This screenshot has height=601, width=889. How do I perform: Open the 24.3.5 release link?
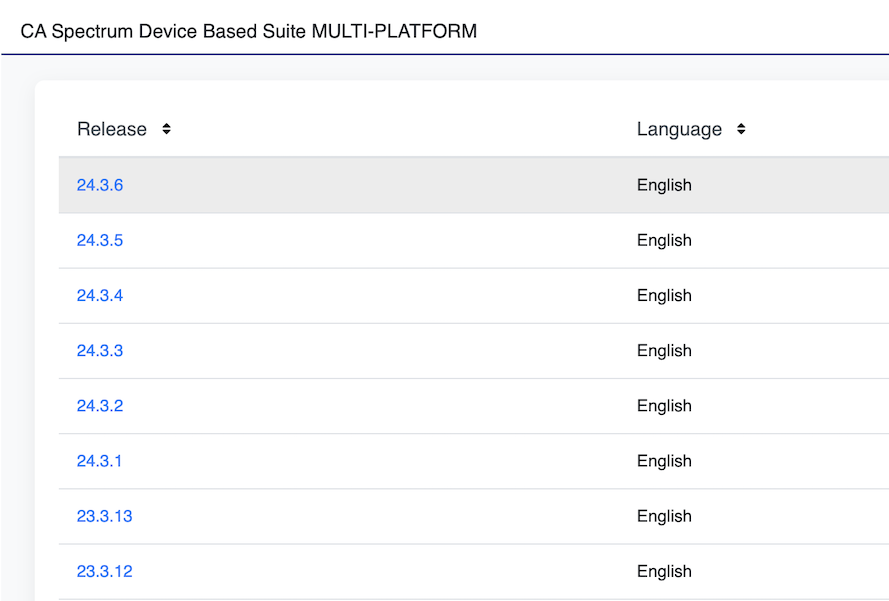click(x=100, y=240)
